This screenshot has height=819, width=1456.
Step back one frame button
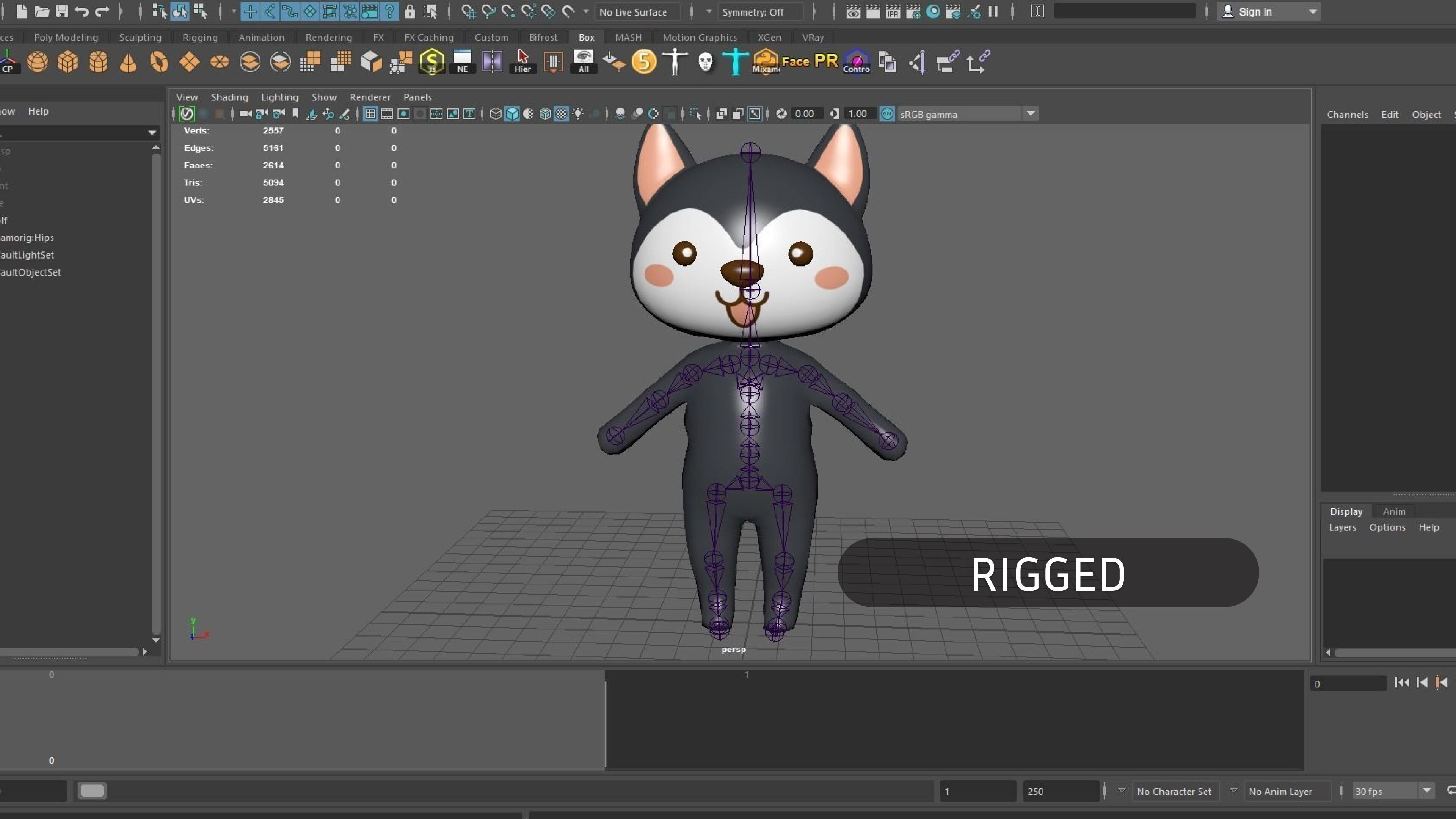point(1422,683)
